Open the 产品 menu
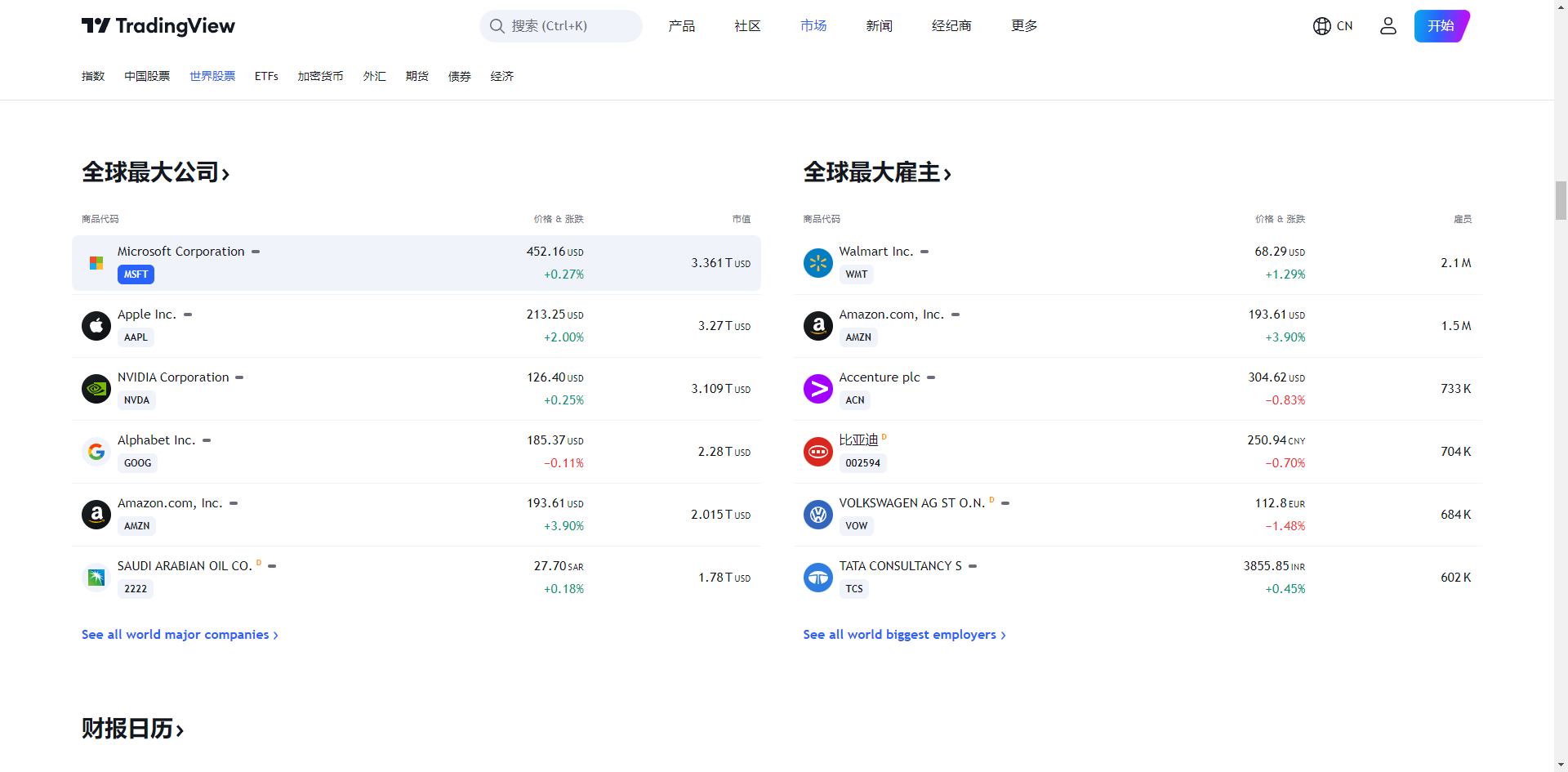1568x772 pixels. [682, 26]
